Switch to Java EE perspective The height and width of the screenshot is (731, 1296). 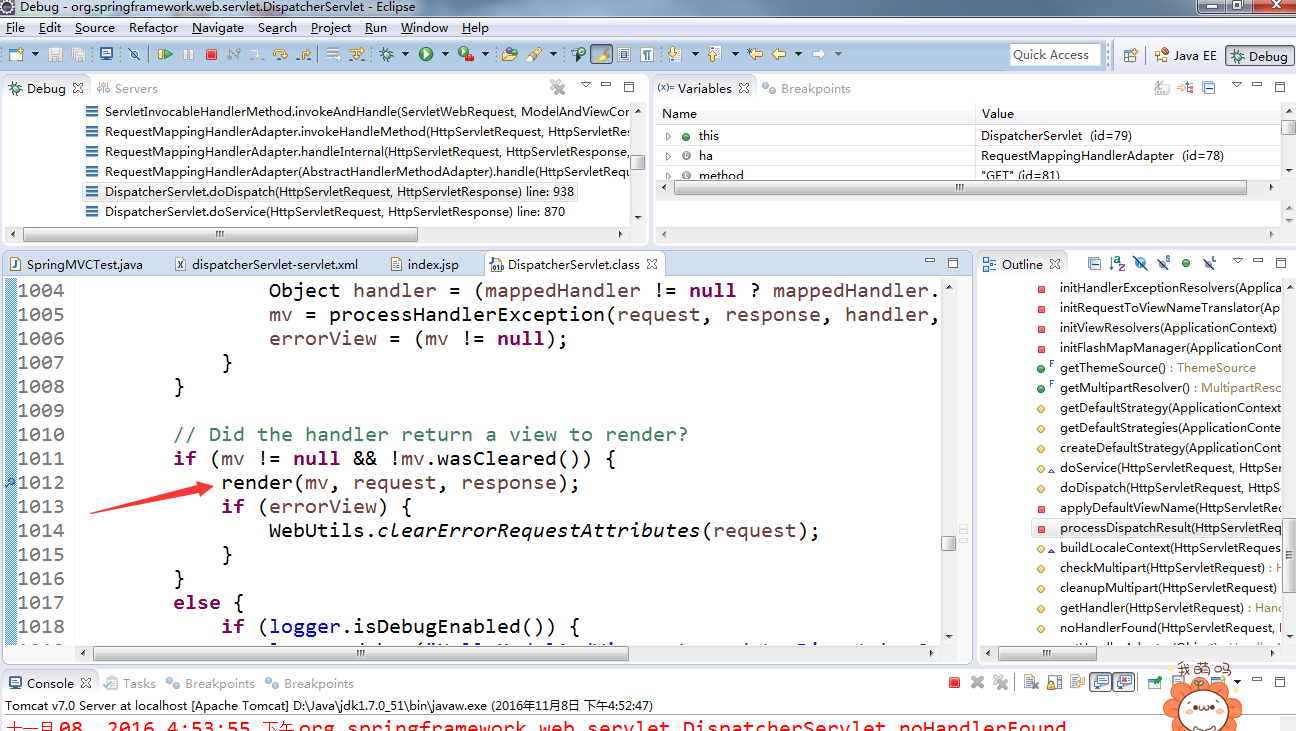pyautogui.click(x=1186, y=55)
